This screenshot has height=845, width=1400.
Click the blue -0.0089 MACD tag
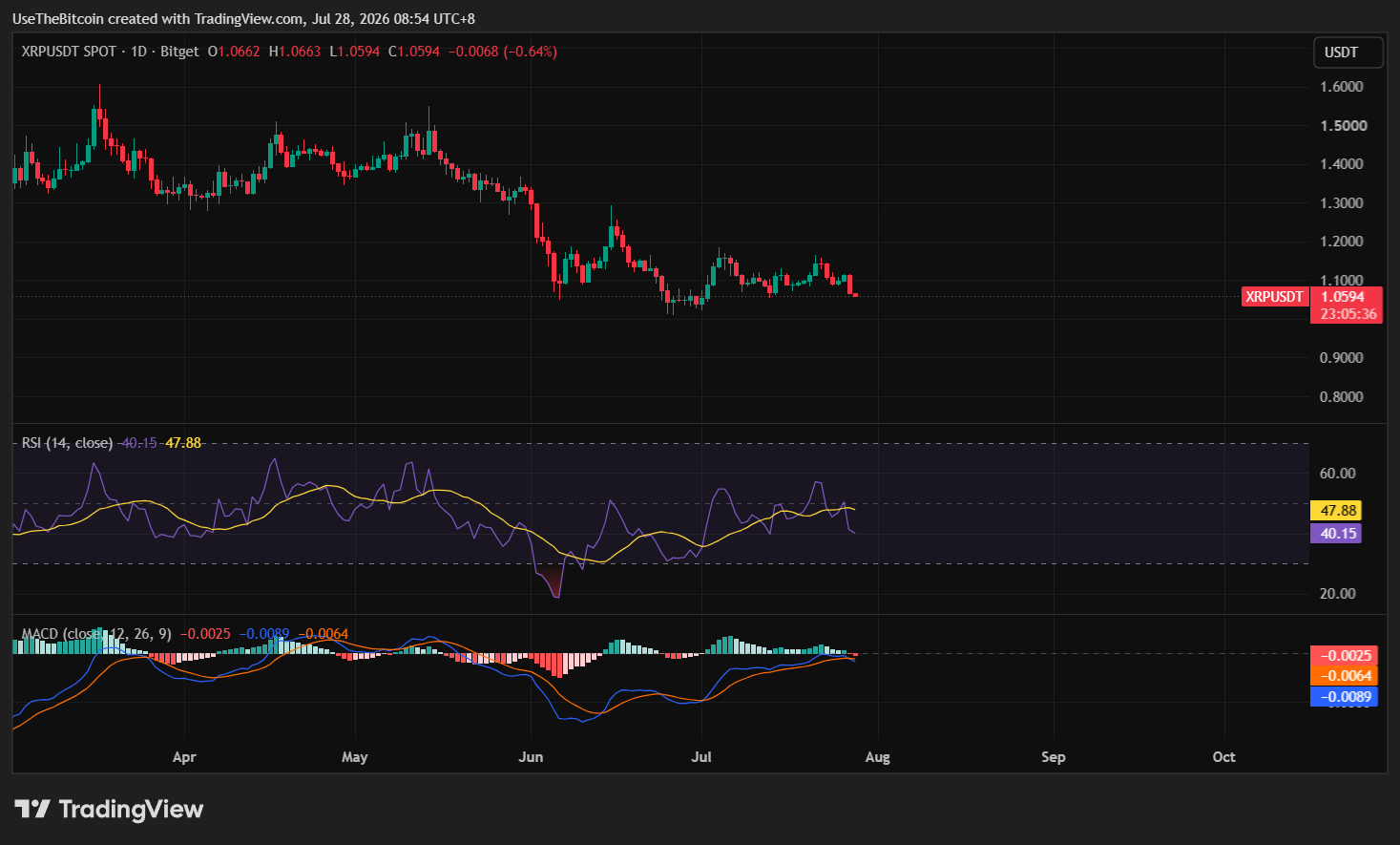click(1344, 697)
